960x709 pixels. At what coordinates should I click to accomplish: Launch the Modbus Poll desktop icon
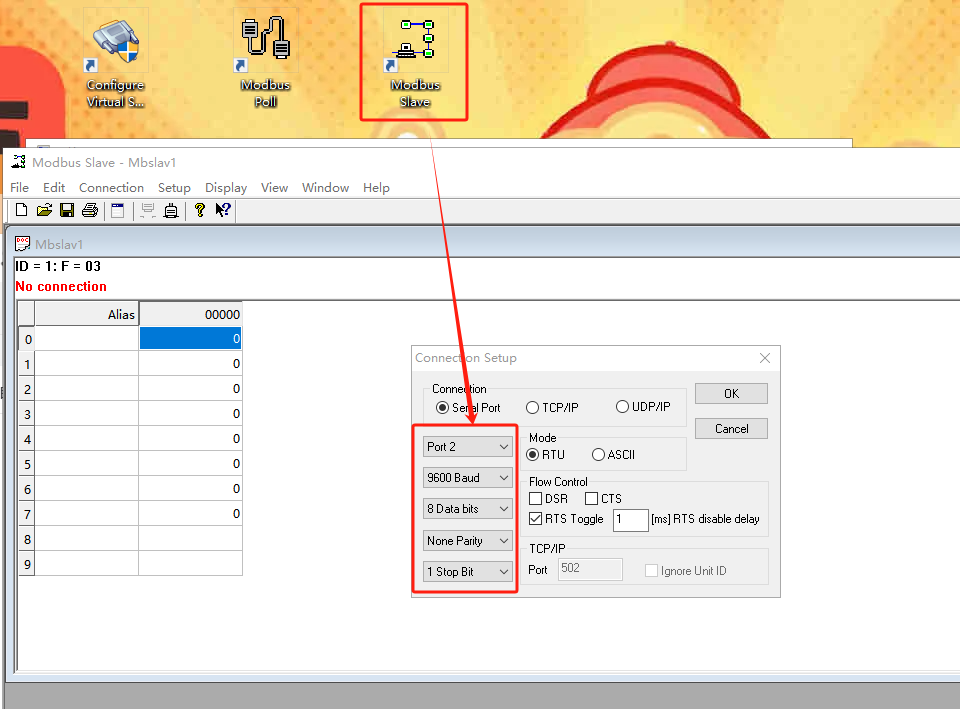coord(265,59)
